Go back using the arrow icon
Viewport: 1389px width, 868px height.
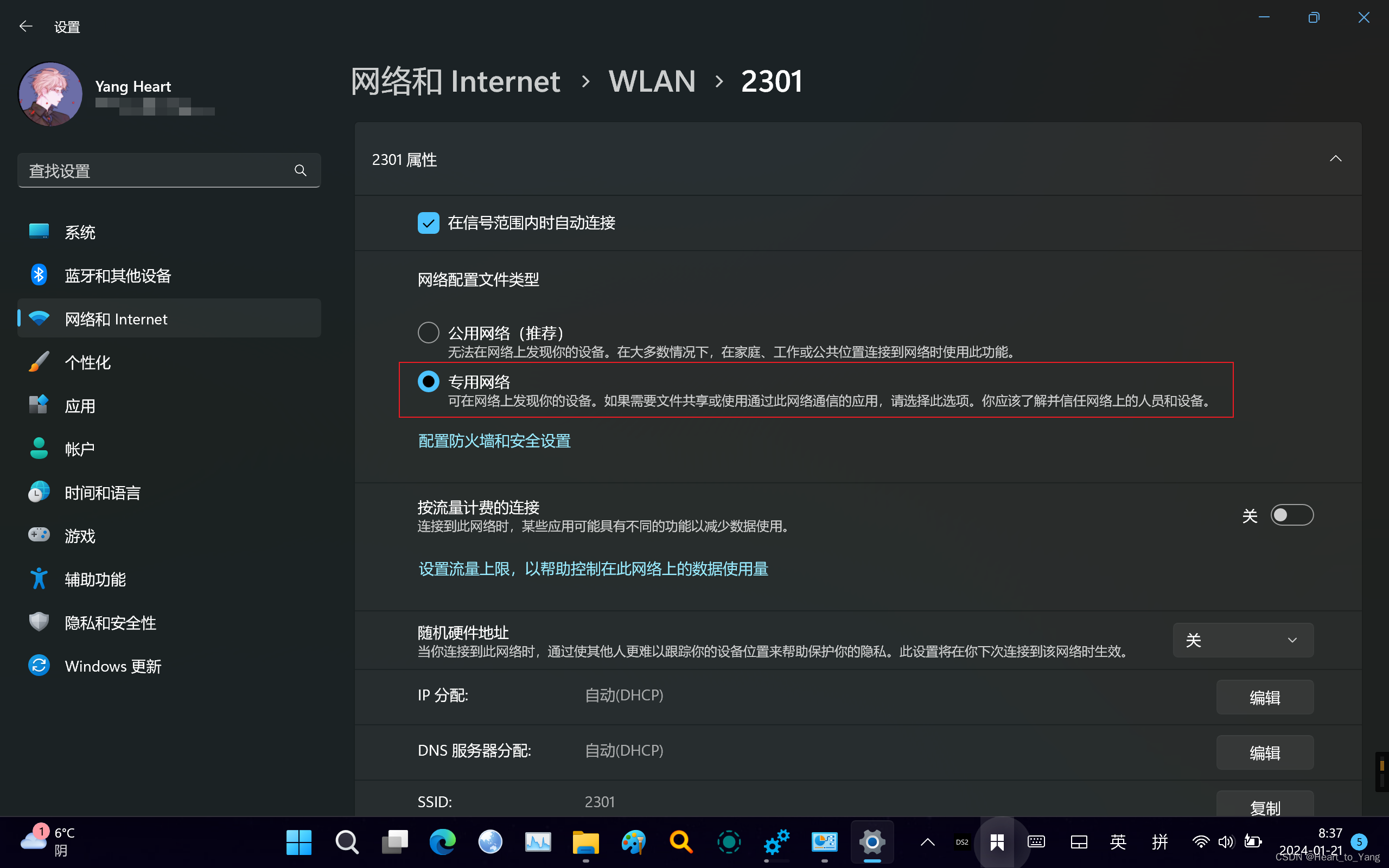coord(26,27)
